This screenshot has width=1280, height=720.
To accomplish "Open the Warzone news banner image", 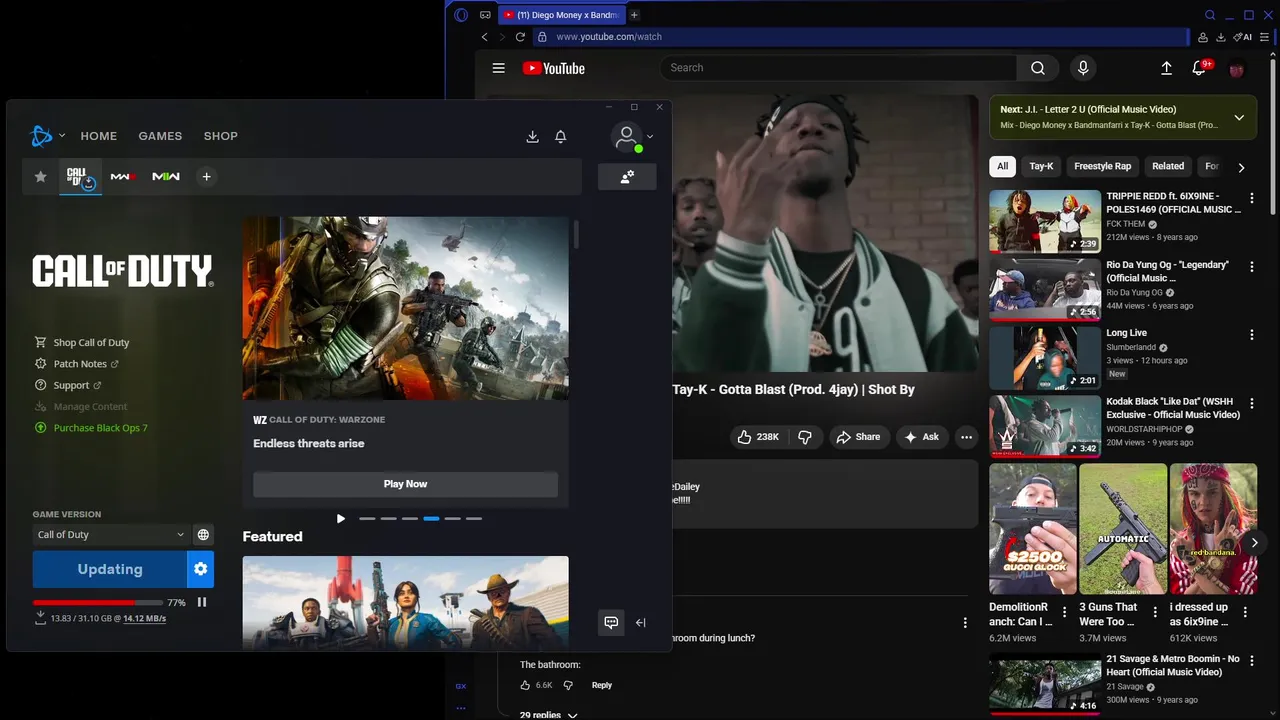I will (x=405, y=308).
